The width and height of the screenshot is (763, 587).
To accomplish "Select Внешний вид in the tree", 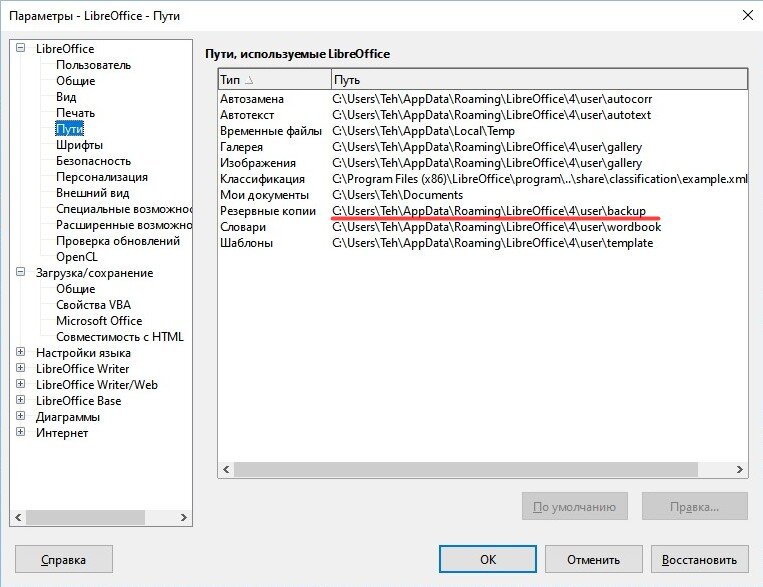I will (x=92, y=193).
